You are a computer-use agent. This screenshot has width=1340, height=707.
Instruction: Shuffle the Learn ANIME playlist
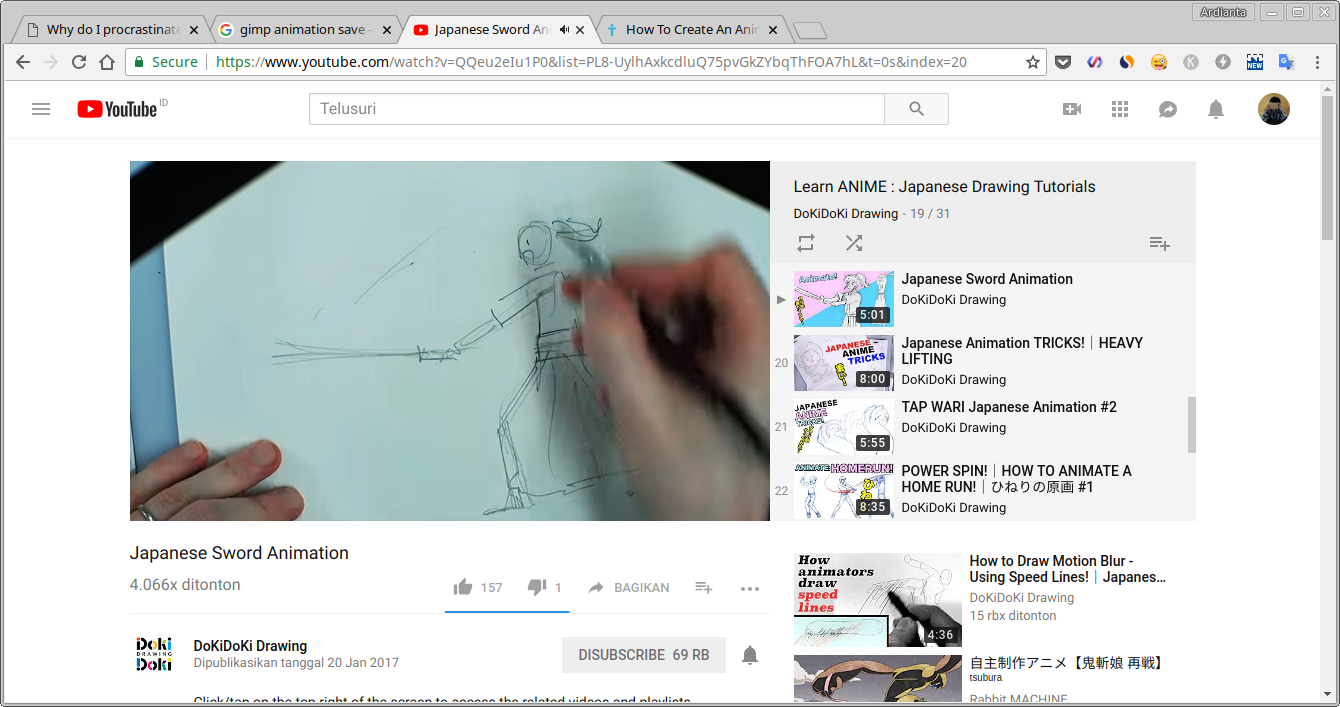pos(853,243)
